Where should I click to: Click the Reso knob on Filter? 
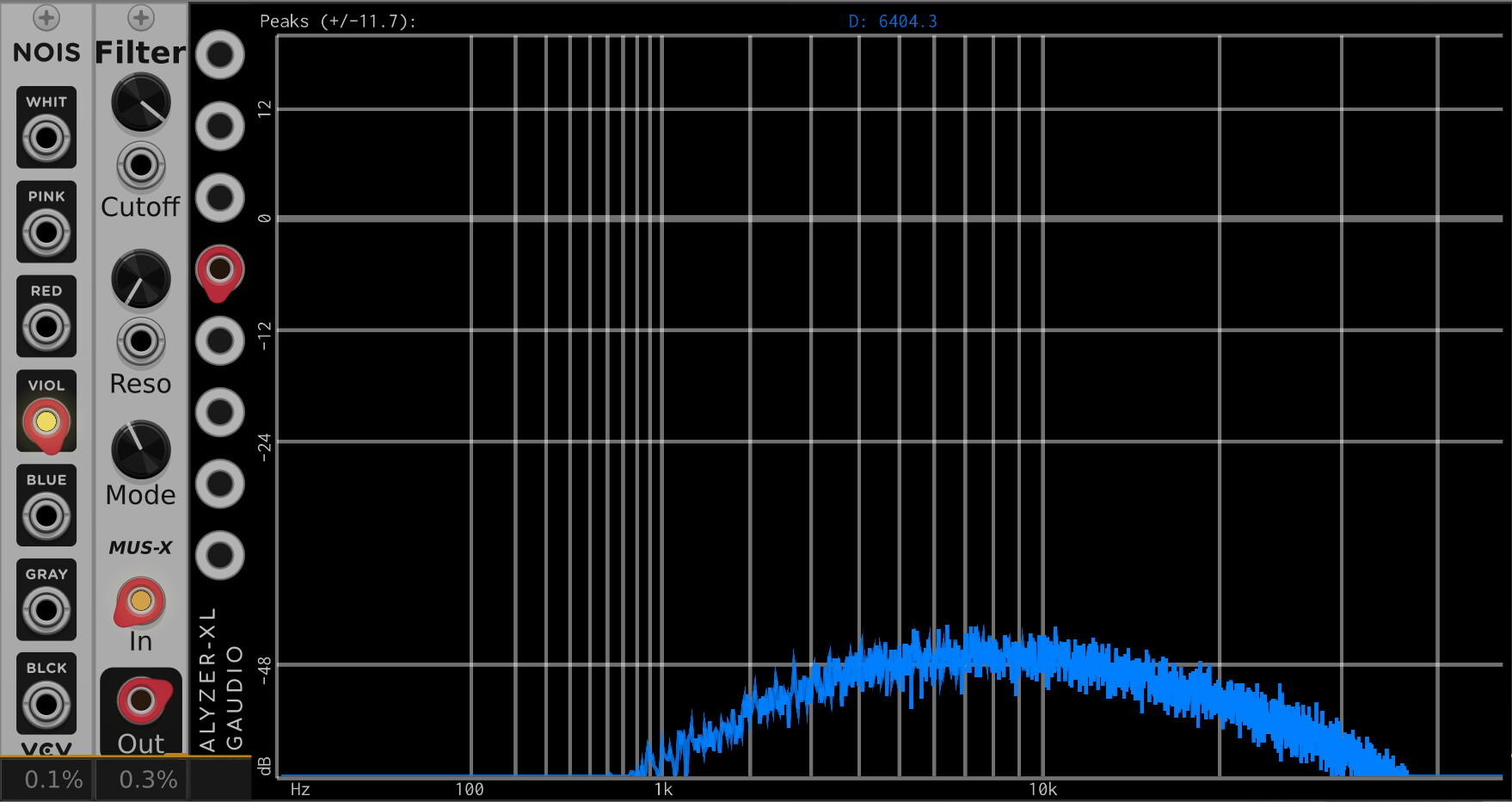[x=141, y=280]
